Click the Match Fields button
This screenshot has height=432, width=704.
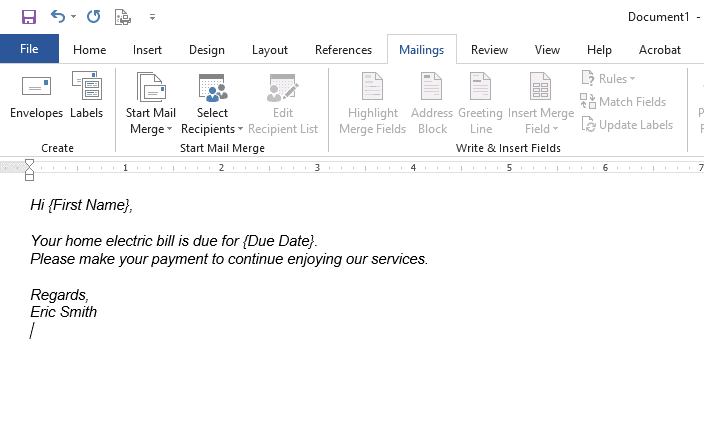623,102
